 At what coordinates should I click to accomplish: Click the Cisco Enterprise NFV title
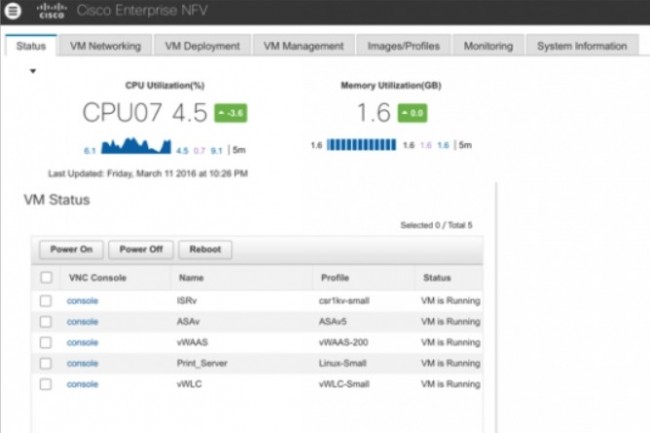(x=142, y=10)
